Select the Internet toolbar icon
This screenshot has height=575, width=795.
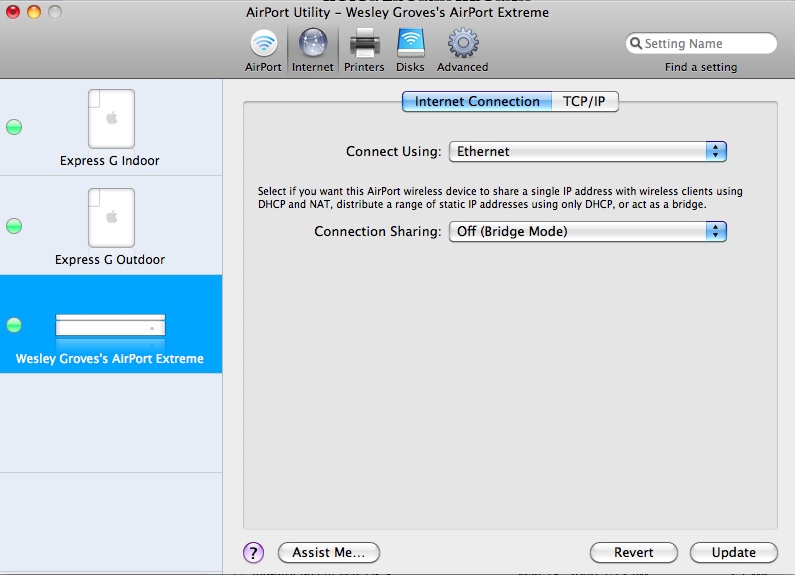click(313, 50)
